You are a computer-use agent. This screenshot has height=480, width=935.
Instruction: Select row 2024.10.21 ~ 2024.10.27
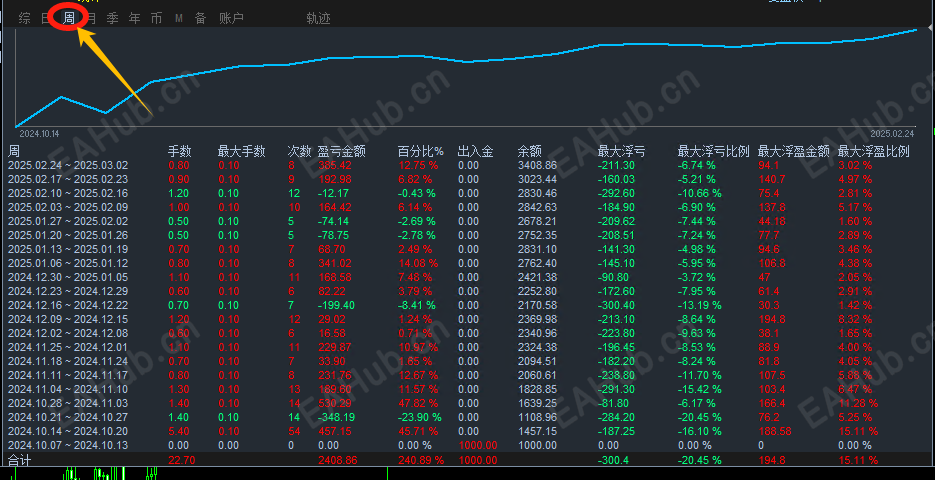(468, 417)
